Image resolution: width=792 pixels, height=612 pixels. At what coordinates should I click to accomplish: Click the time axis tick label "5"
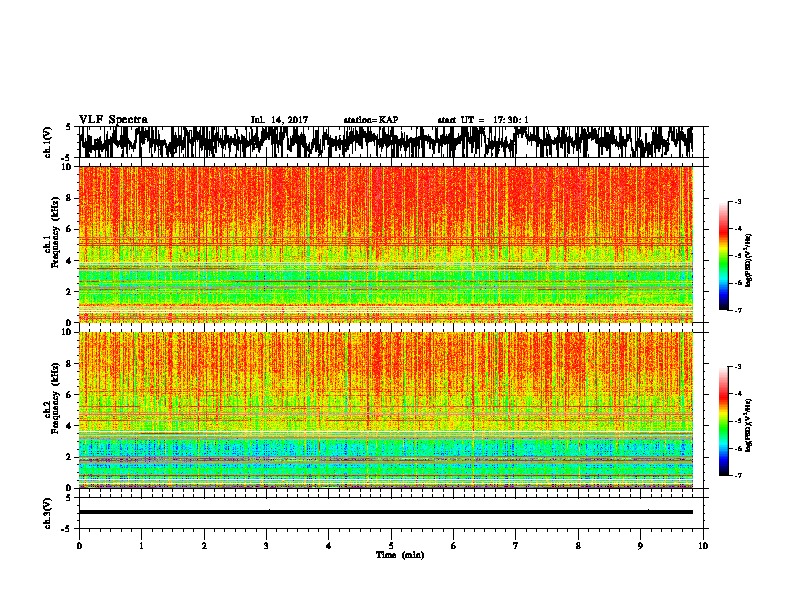391,546
